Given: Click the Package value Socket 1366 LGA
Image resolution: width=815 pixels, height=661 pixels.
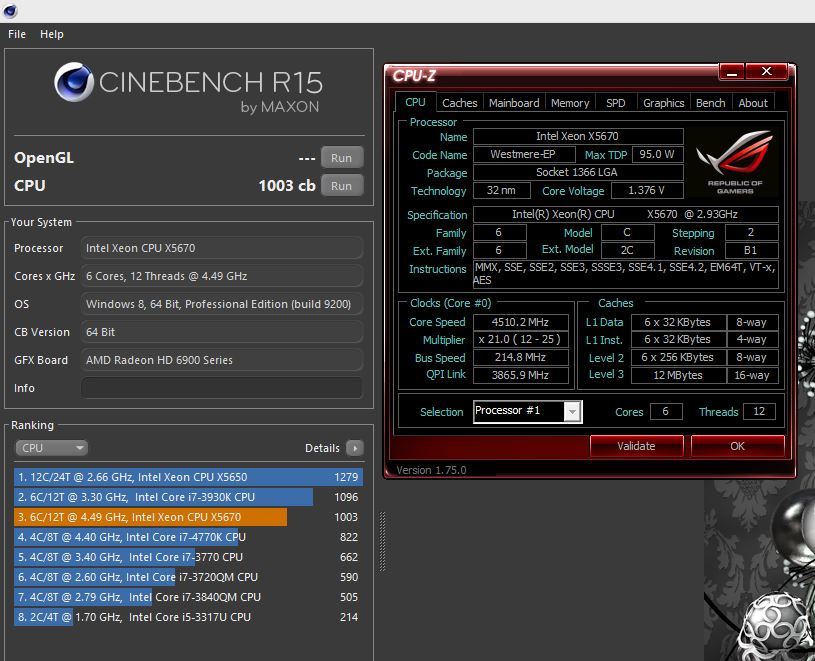Looking at the screenshot, I should click(578, 172).
